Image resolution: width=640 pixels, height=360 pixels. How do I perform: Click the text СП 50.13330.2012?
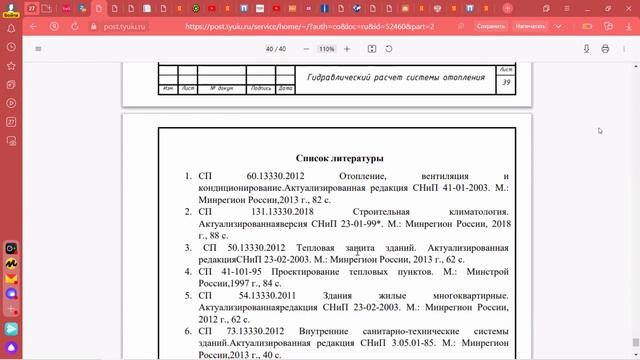(244, 248)
